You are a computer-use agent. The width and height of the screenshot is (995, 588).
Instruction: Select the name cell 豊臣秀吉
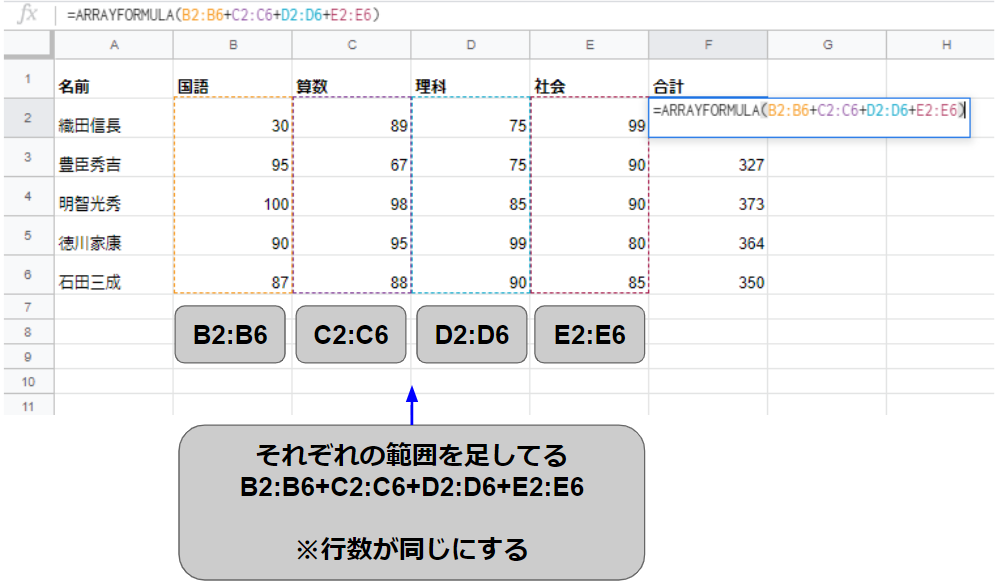point(114,157)
